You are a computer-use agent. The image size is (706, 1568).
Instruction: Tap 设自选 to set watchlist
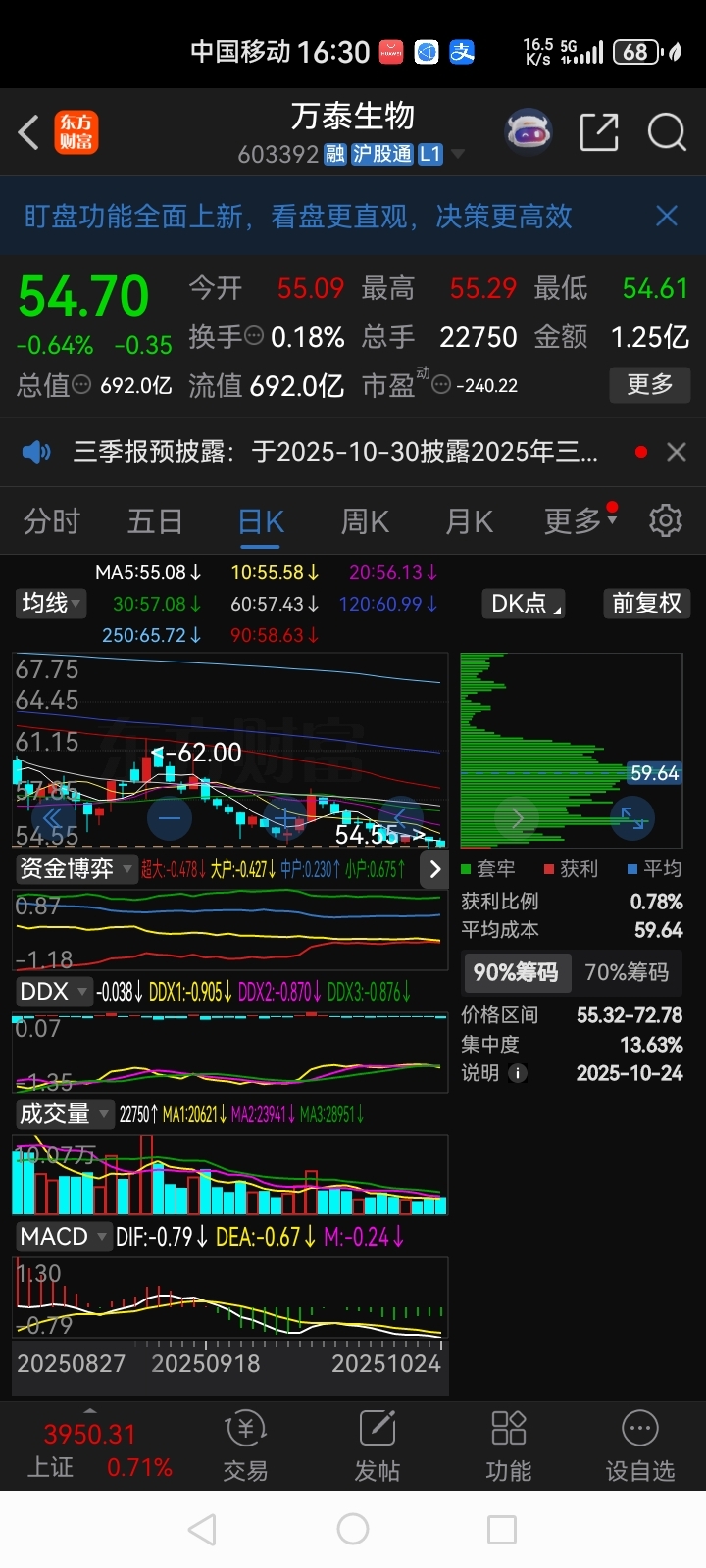[639, 1447]
